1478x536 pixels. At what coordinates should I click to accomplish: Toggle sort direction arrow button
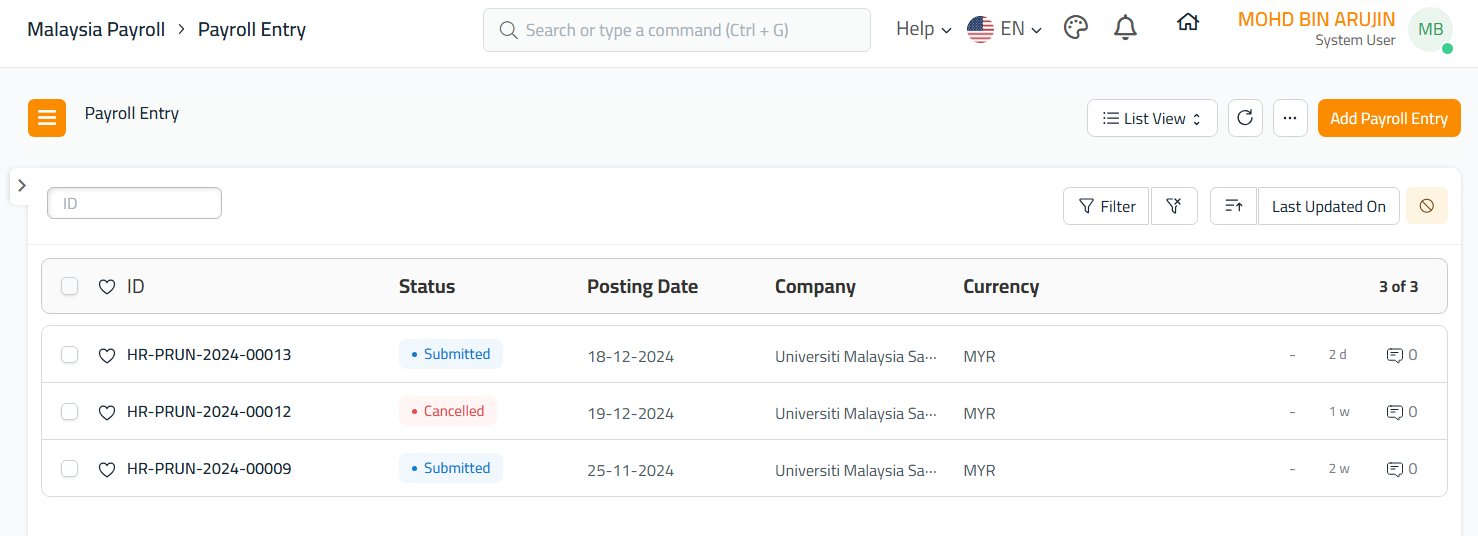coord(1233,206)
